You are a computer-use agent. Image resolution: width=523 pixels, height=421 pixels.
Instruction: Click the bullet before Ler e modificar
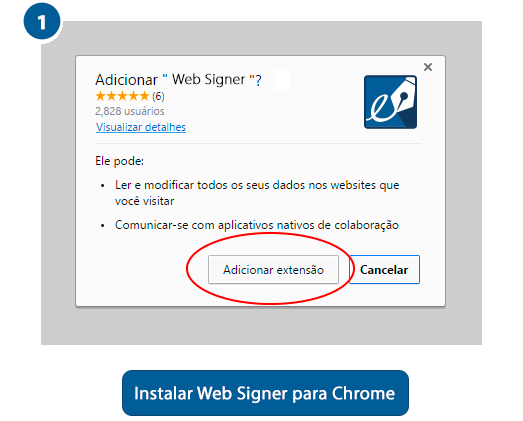coord(103,185)
